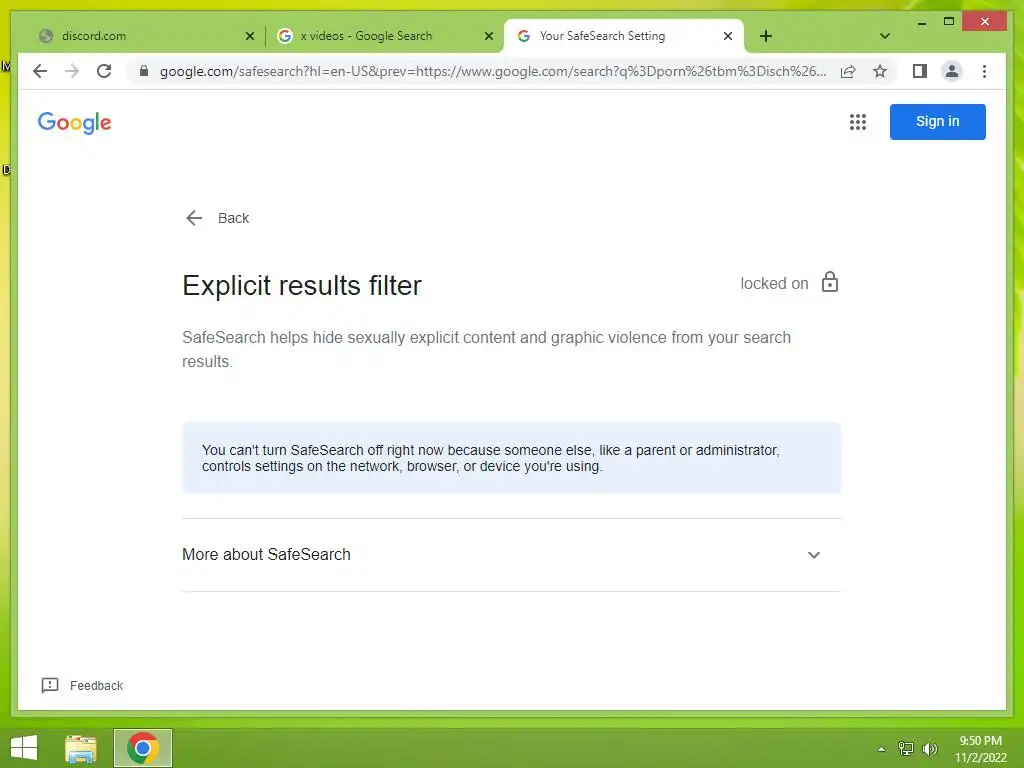Show hidden system tray icons
Viewport: 1024px width, 768px height.
(x=881, y=749)
